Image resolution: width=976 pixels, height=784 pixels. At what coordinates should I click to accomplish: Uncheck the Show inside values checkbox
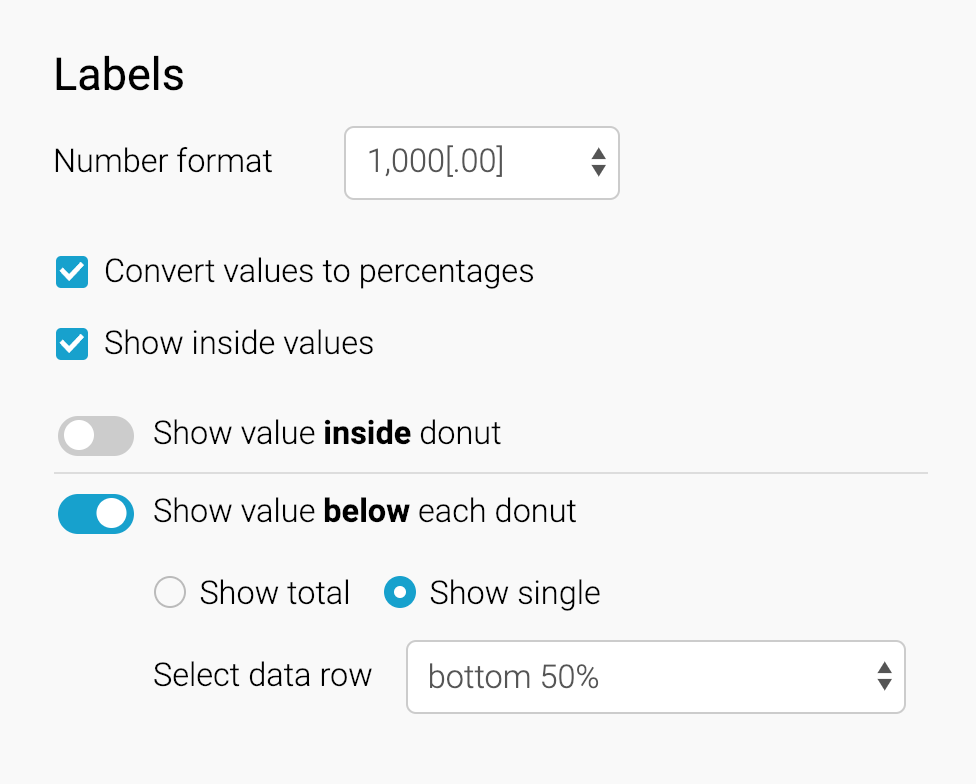pos(72,344)
